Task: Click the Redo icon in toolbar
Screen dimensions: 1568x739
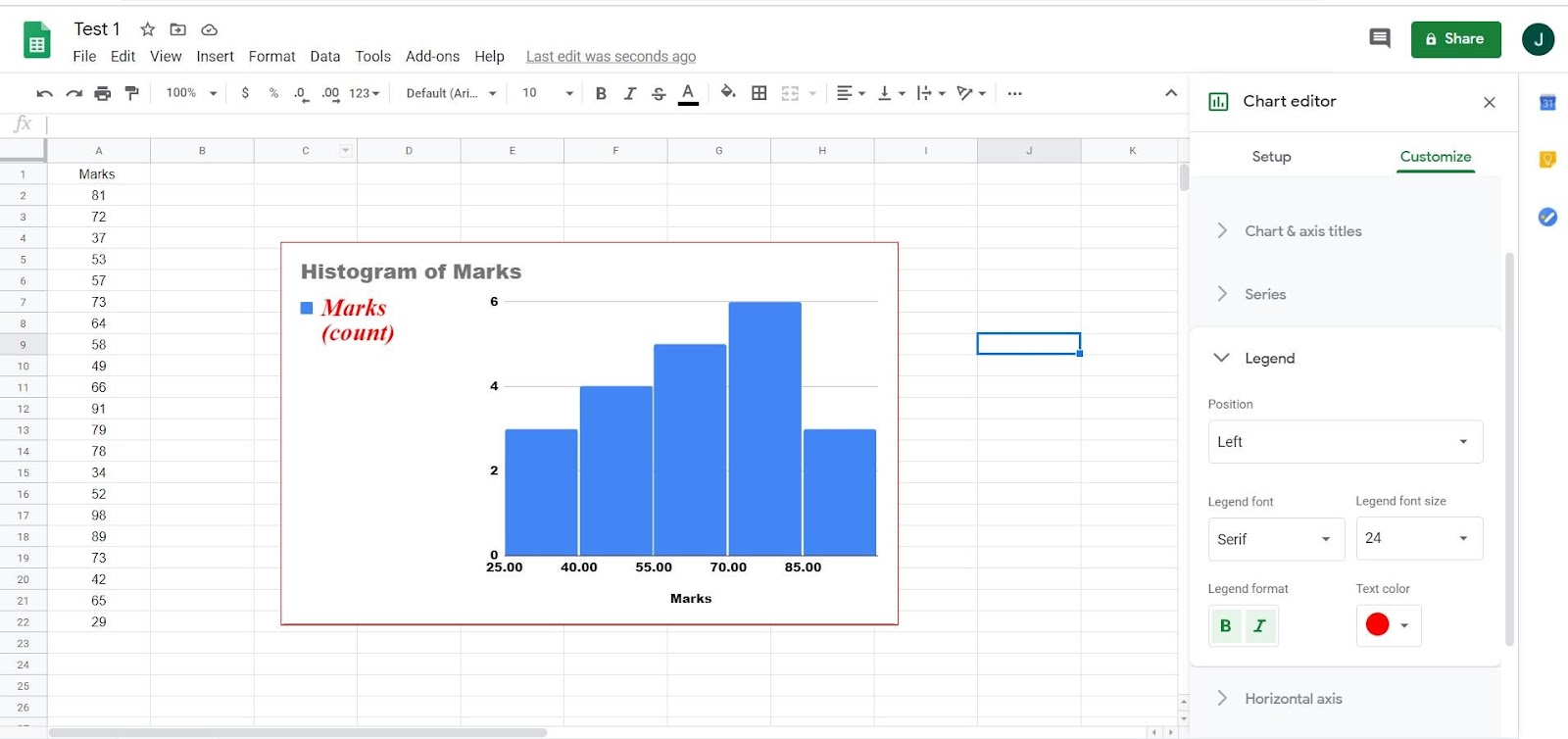Action: pyautogui.click(x=73, y=93)
